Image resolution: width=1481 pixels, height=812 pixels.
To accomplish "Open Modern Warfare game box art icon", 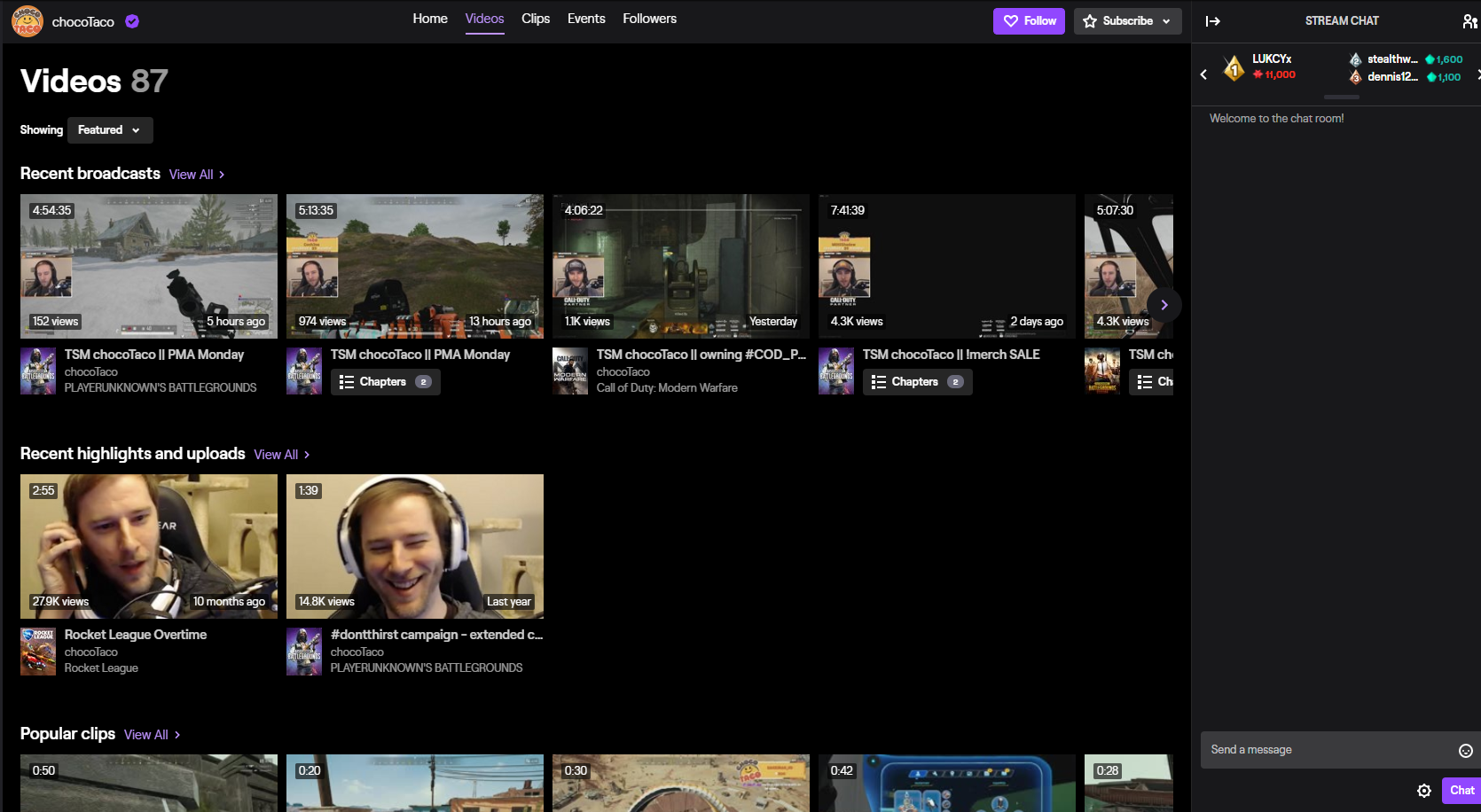I will (x=570, y=371).
